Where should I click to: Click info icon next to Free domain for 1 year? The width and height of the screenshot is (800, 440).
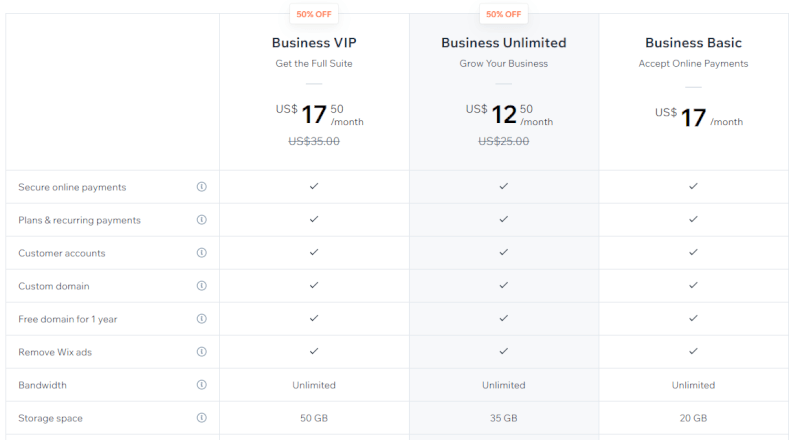202,319
